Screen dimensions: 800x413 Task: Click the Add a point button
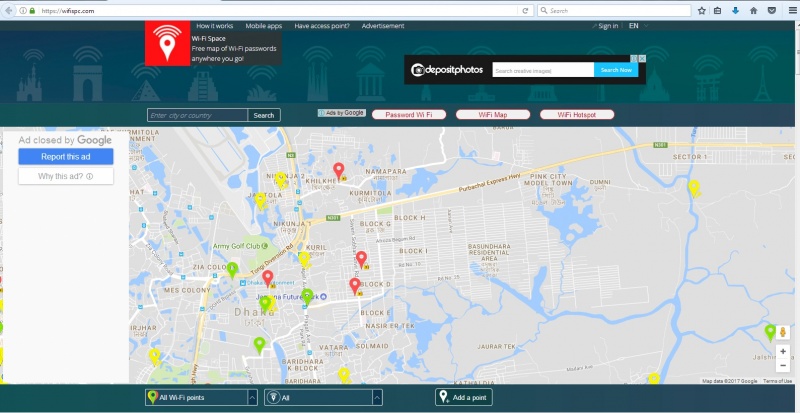tap(464, 397)
